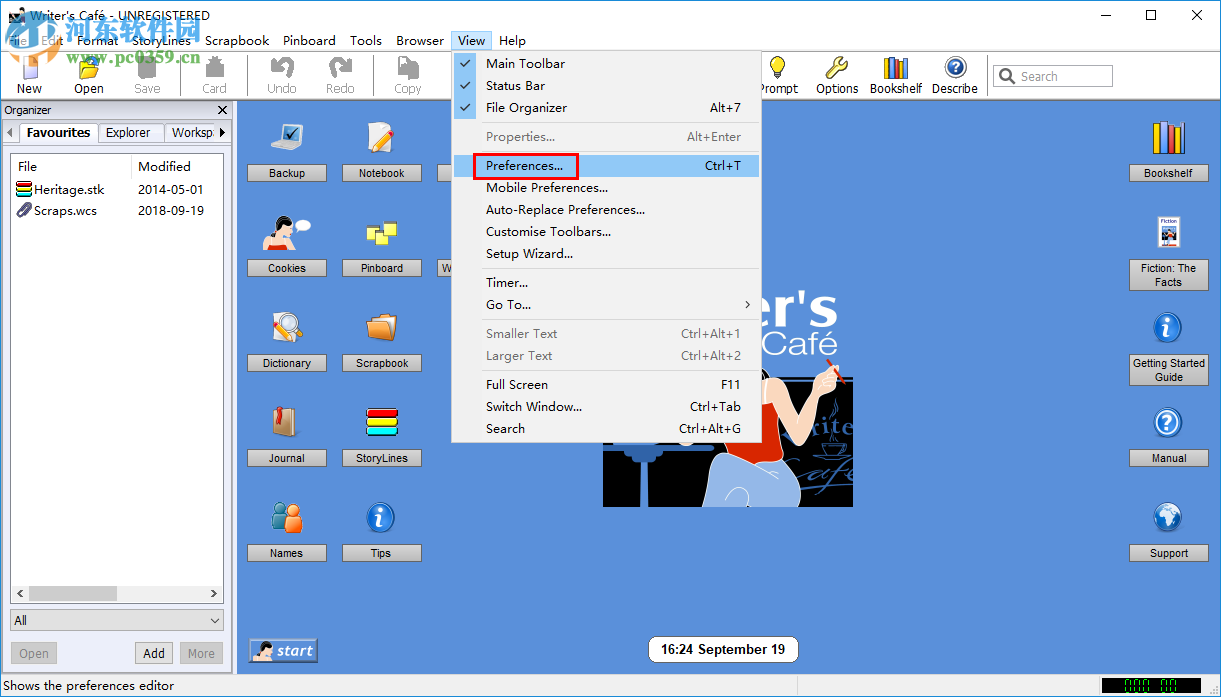1221x697 pixels.
Task: Open the Cookies icon
Action: tap(287, 233)
